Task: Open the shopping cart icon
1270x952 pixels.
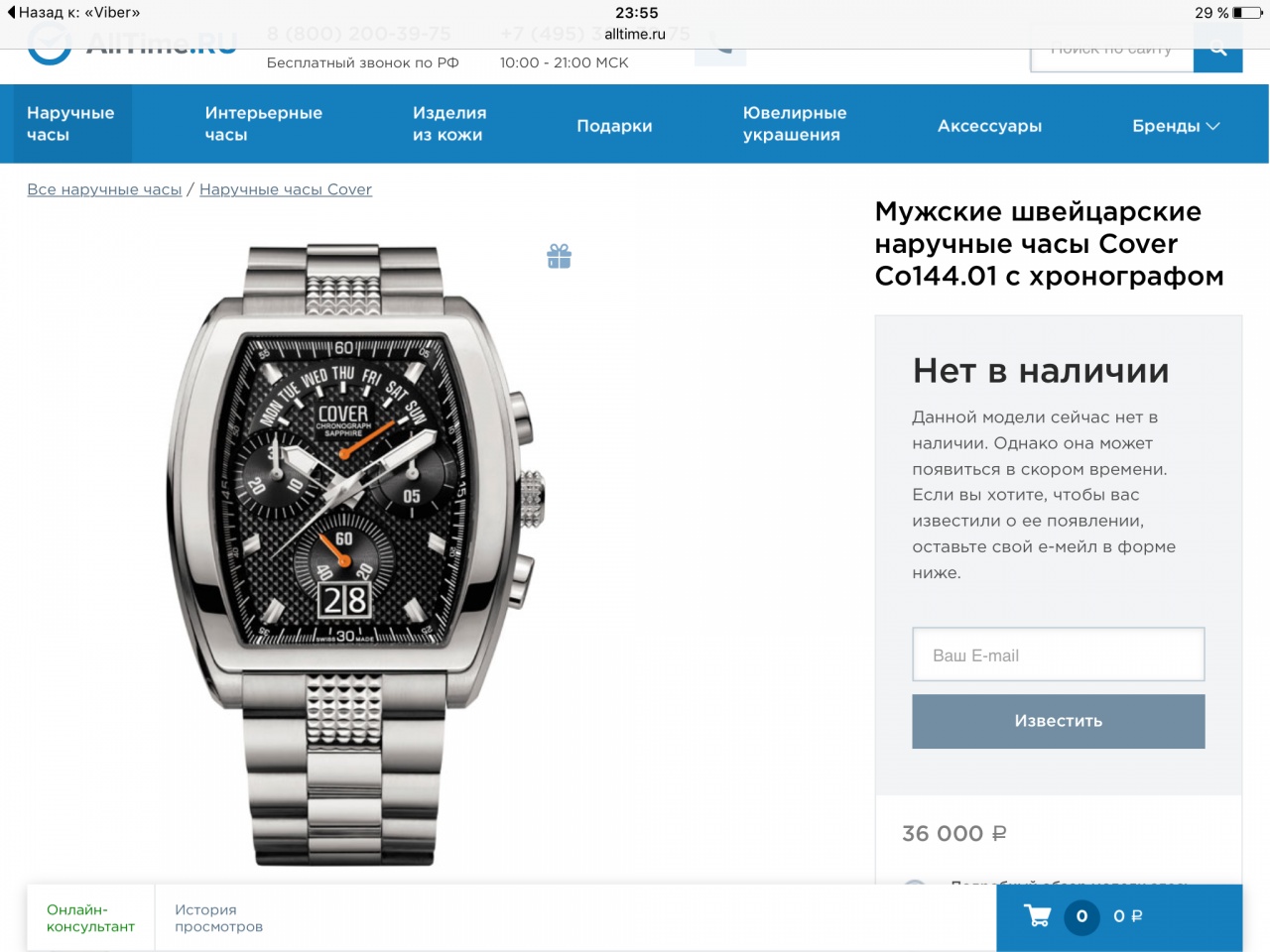Action: click(x=1037, y=916)
